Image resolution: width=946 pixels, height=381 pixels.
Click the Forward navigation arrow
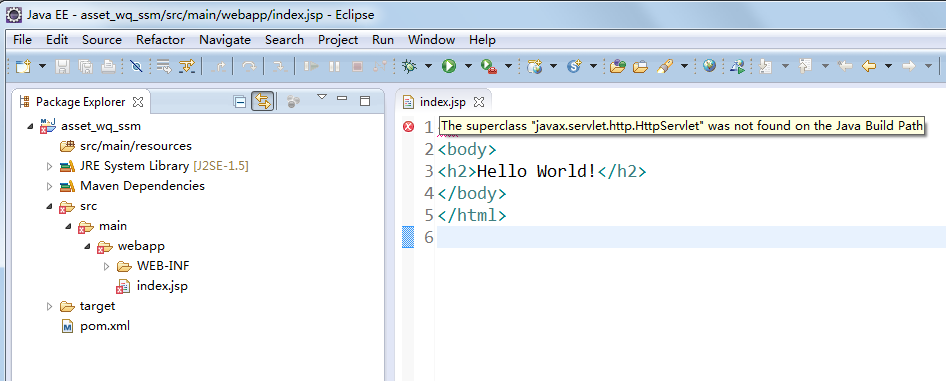pyautogui.click(x=909, y=66)
